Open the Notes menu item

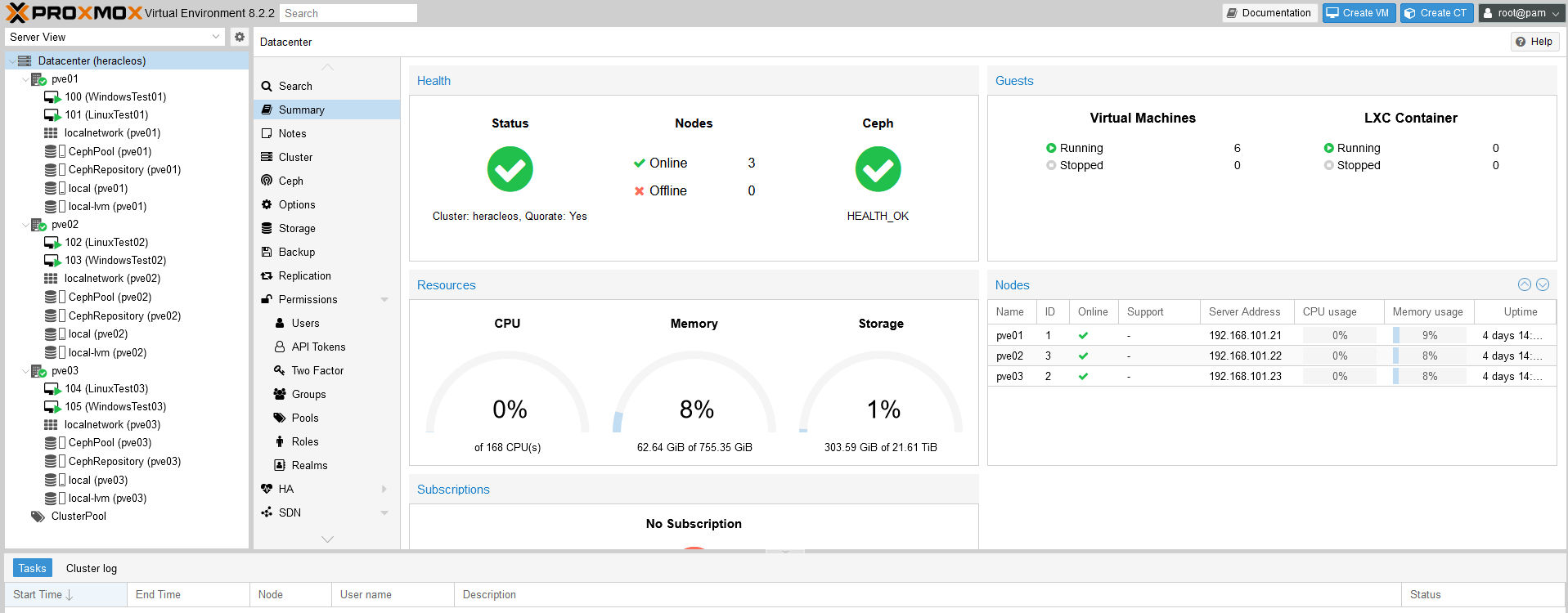click(x=292, y=133)
